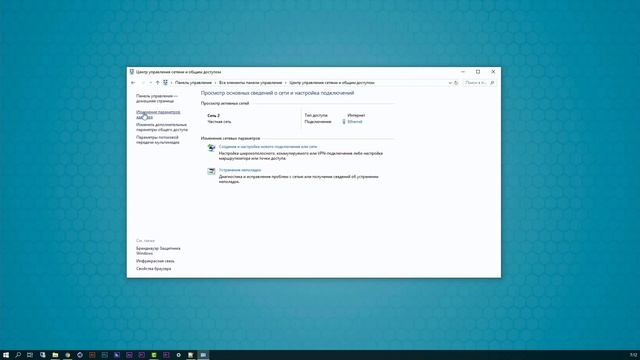
Task: Click the 'Просмотр активных сетей' heading
Action: (225, 103)
